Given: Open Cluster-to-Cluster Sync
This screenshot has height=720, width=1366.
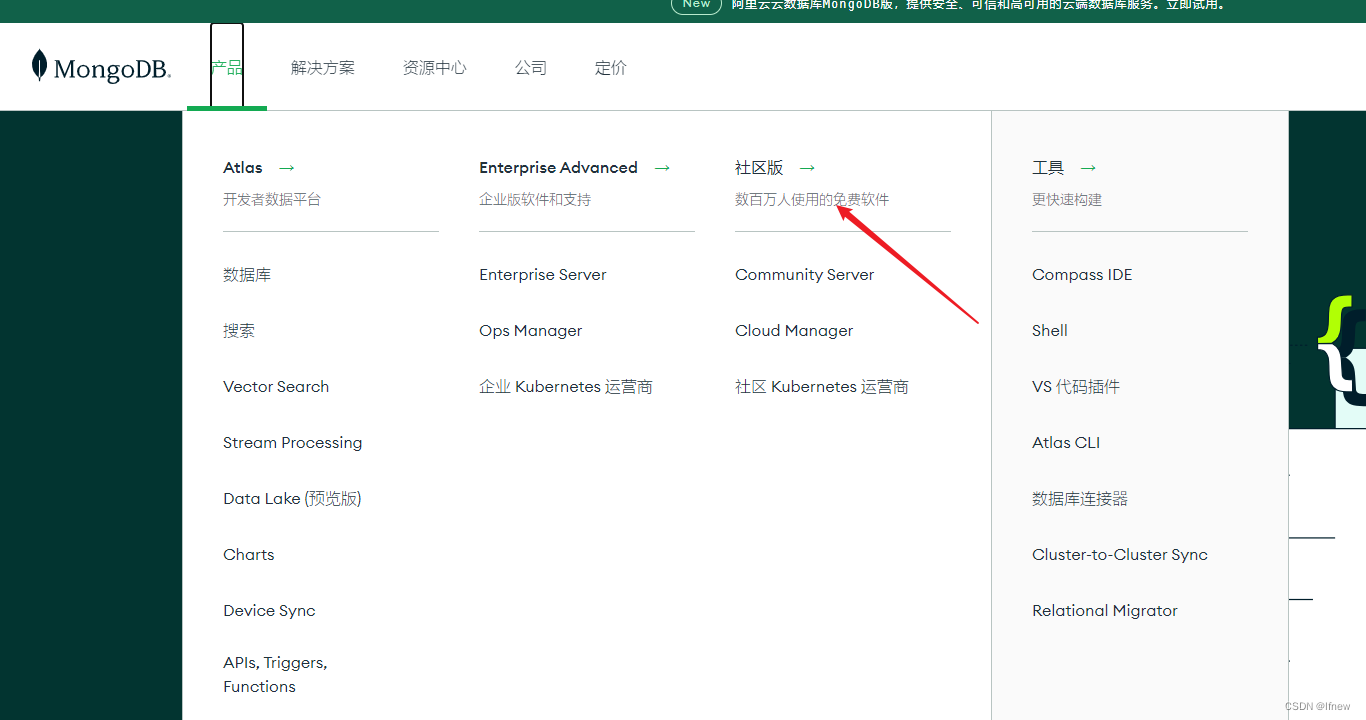Looking at the screenshot, I should tap(1120, 555).
